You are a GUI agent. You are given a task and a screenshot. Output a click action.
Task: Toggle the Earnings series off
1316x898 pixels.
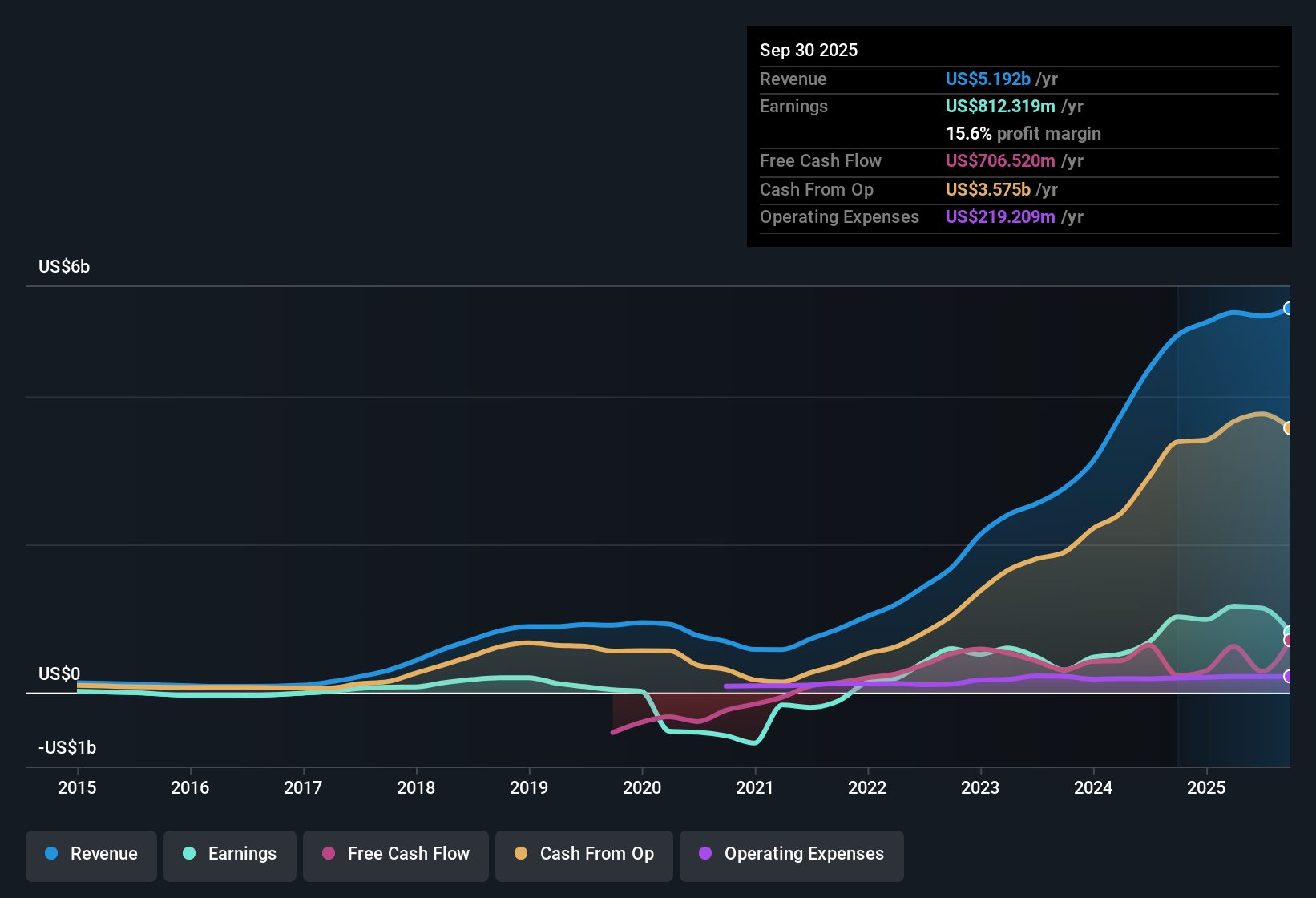[x=230, y=854]
